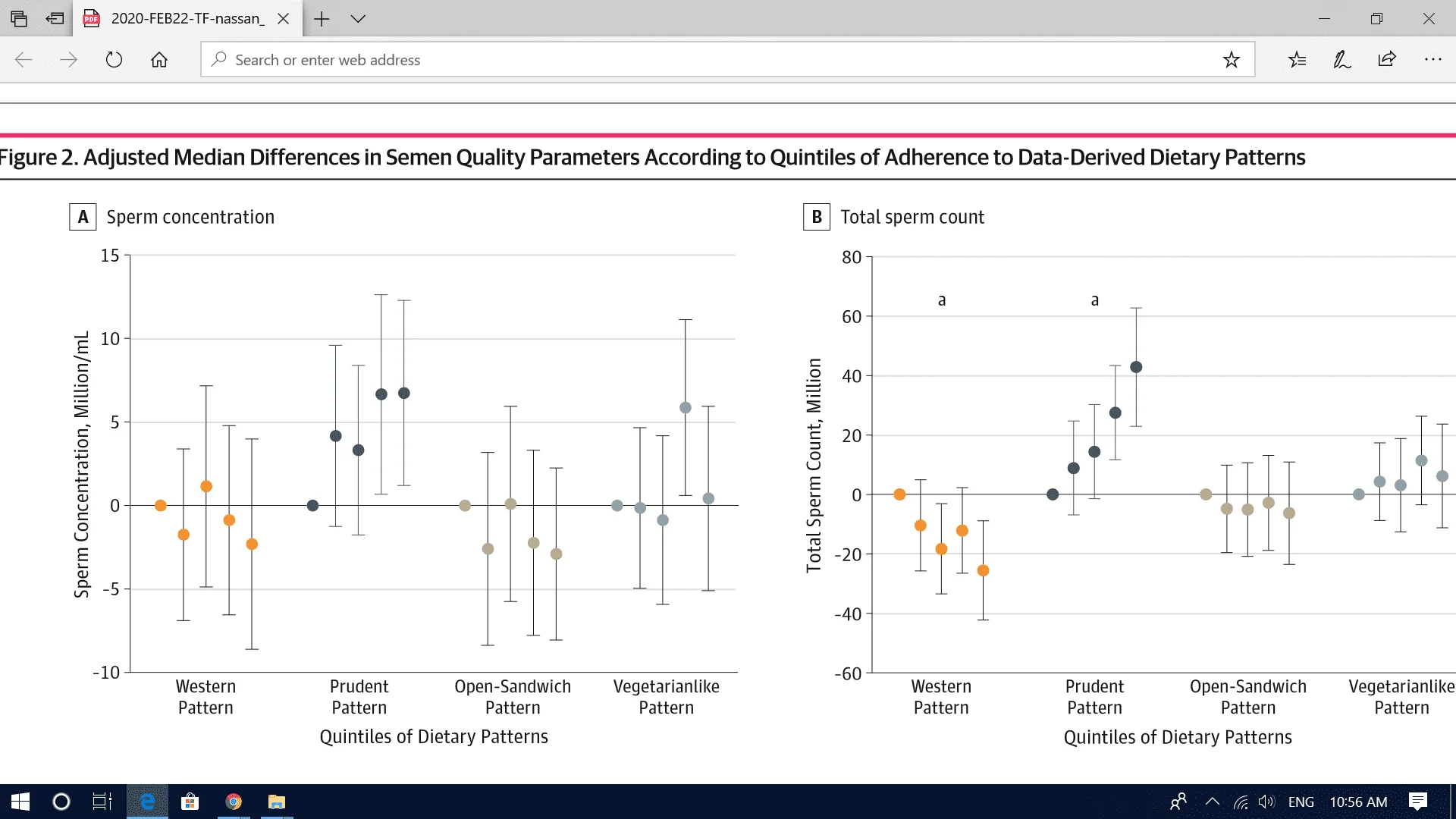Click 'Open-Sandwich Pattern' label in panel B
The width and height of the screenshot is (1456, 819).
(x=1248, y=697)
